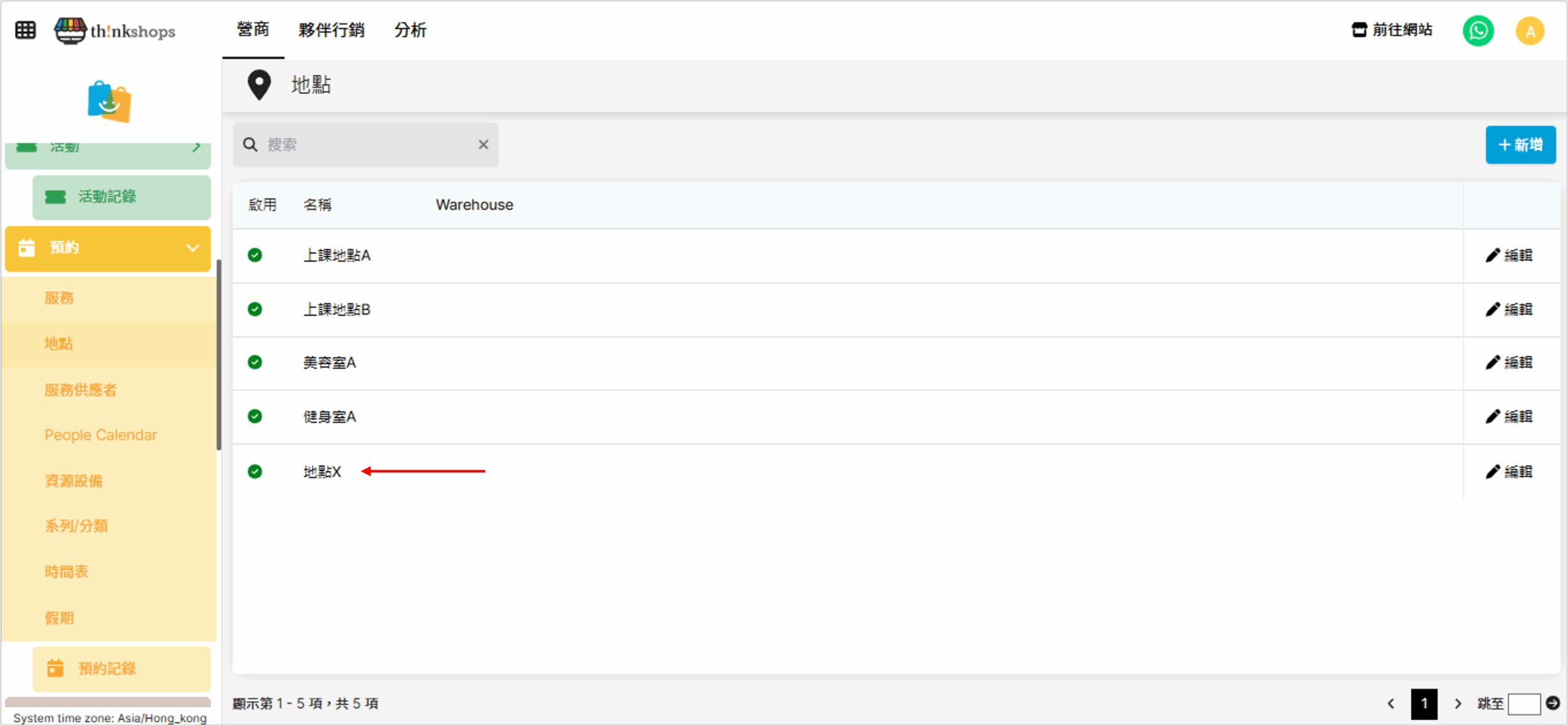Screen dimensions: 1568x726
Task: Click the pencil edit icon for 上課地點A
Action: click(x=1493, y=255)
